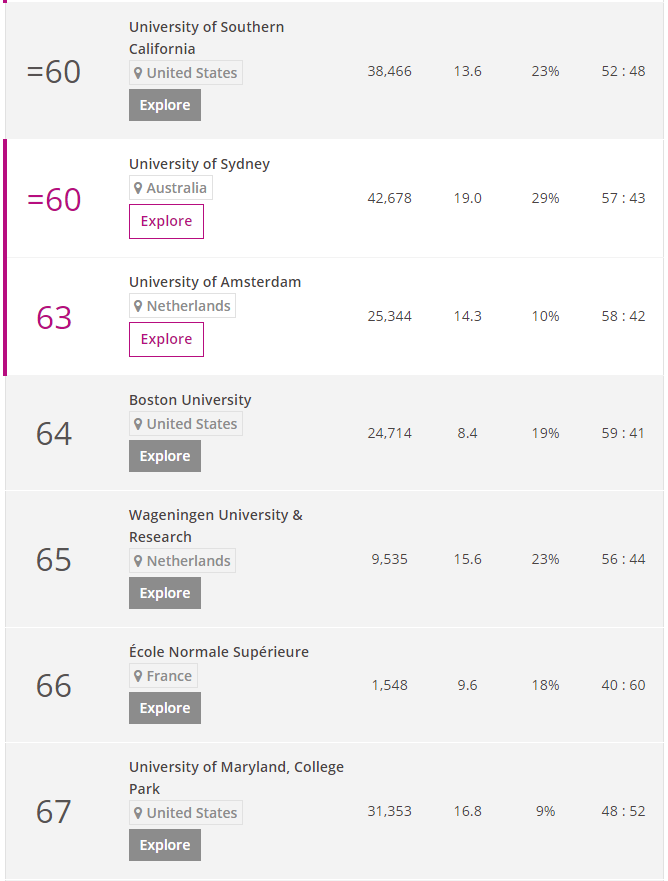This screenshot has width=668, height=881.
Task: Click France location pin icon
Action: point(138,676)
